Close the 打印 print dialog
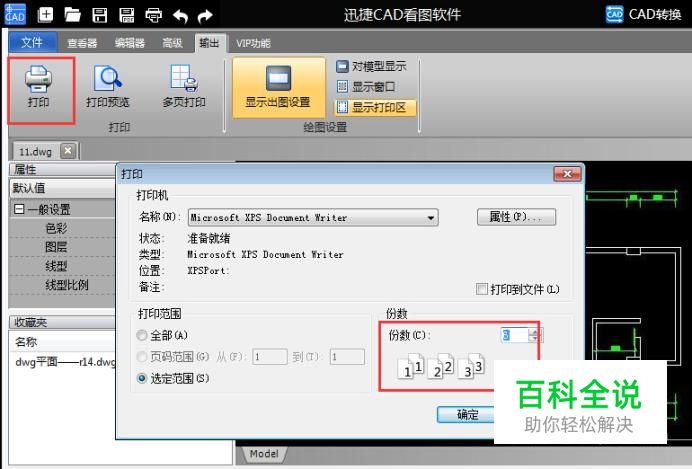This screenshot has height=469, width=692. pos(568,174)
